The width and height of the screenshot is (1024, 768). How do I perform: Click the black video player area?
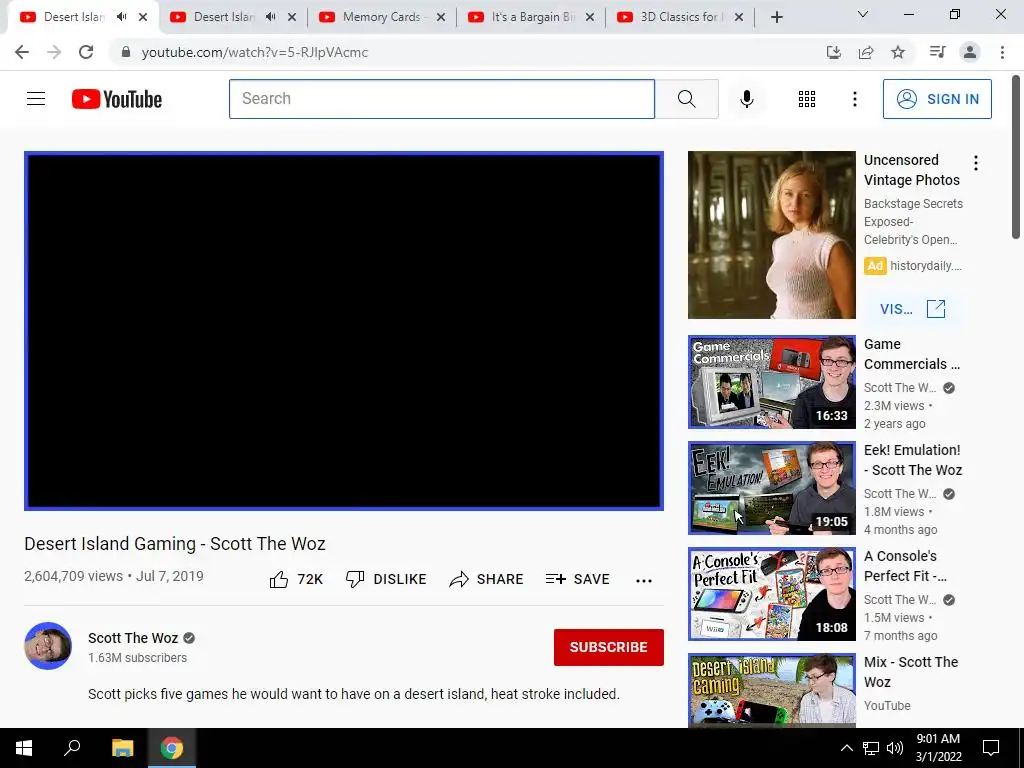[x=344, y=331]
